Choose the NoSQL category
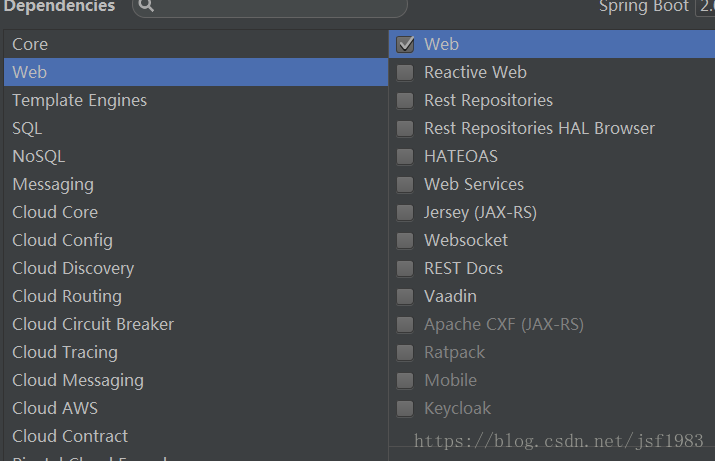Viewport: 715px width, 461px height. (196, 156)
